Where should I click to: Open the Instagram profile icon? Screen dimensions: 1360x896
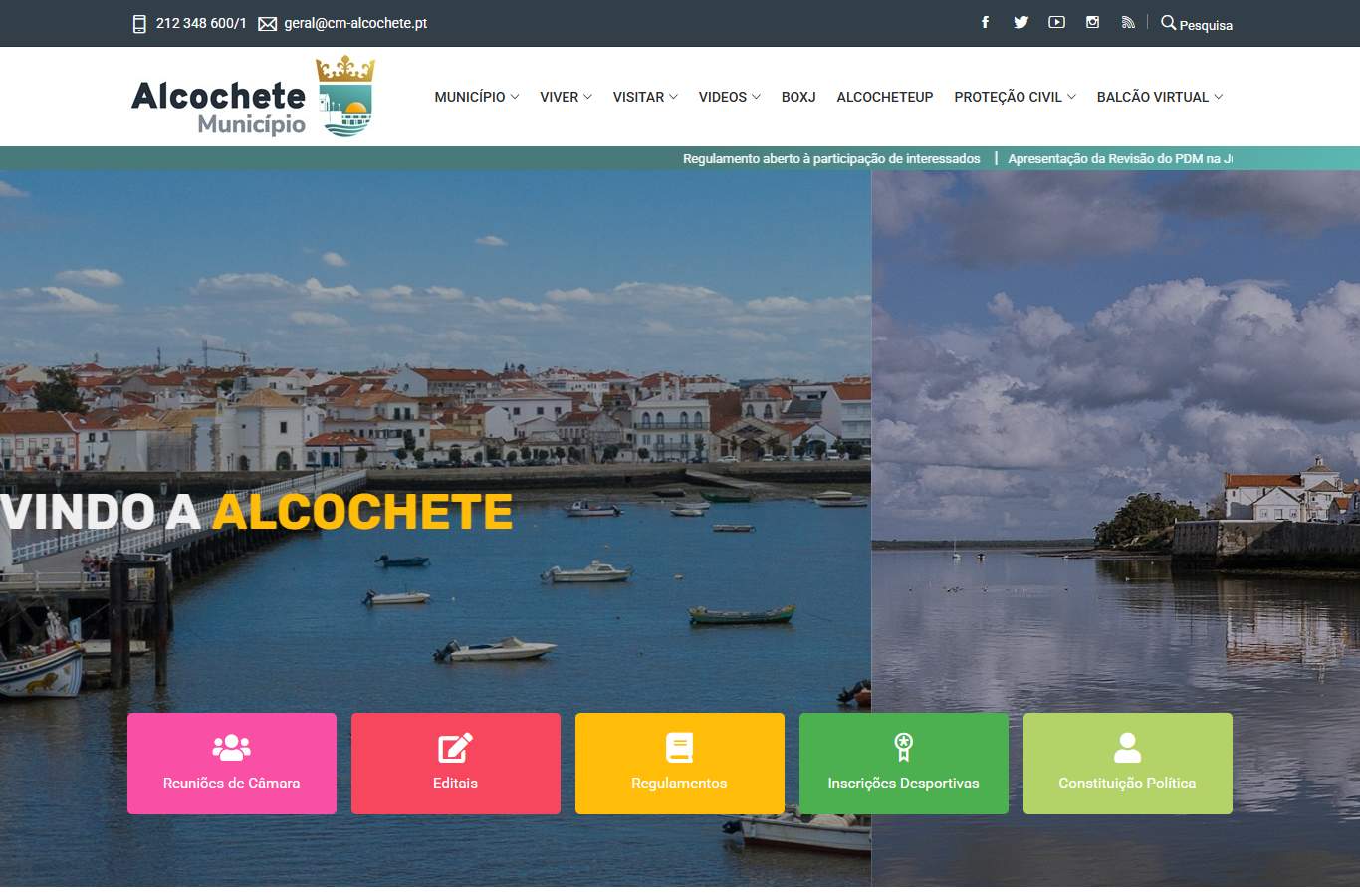point(1092,22)
